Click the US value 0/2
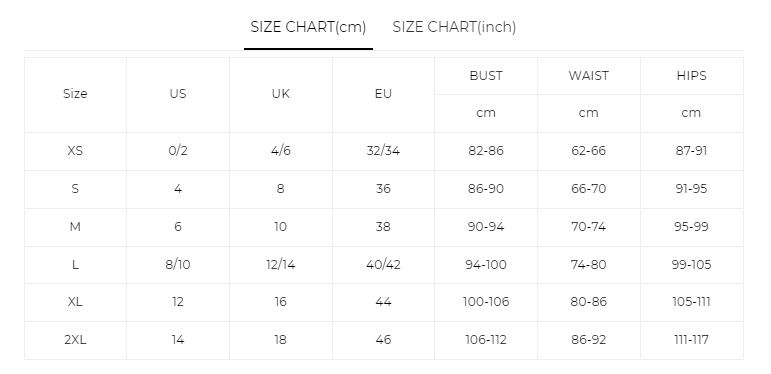The width and height of the screenshot is (771, 374). [x=178, y=151]
